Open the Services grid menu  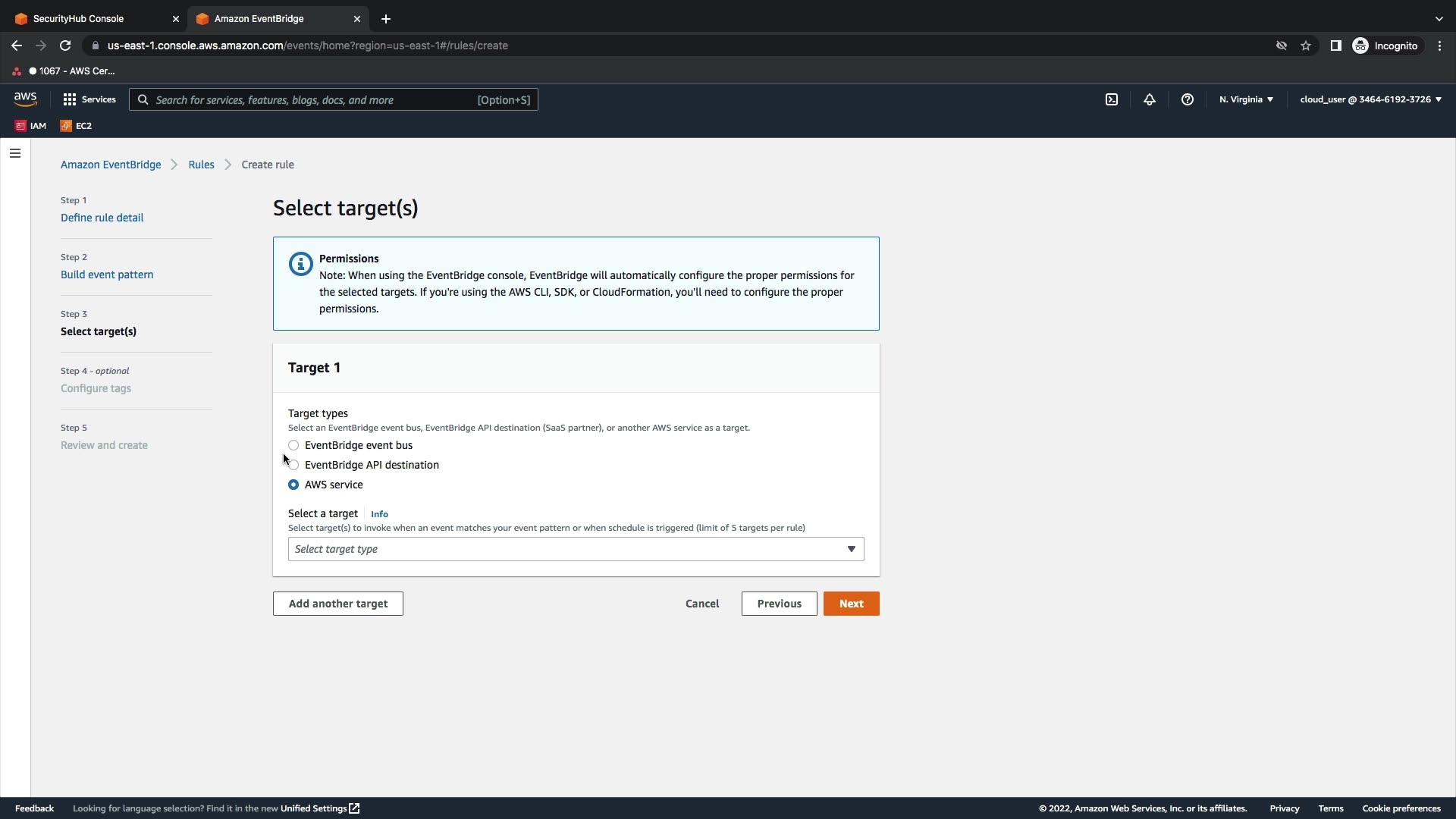coord(89,99)
